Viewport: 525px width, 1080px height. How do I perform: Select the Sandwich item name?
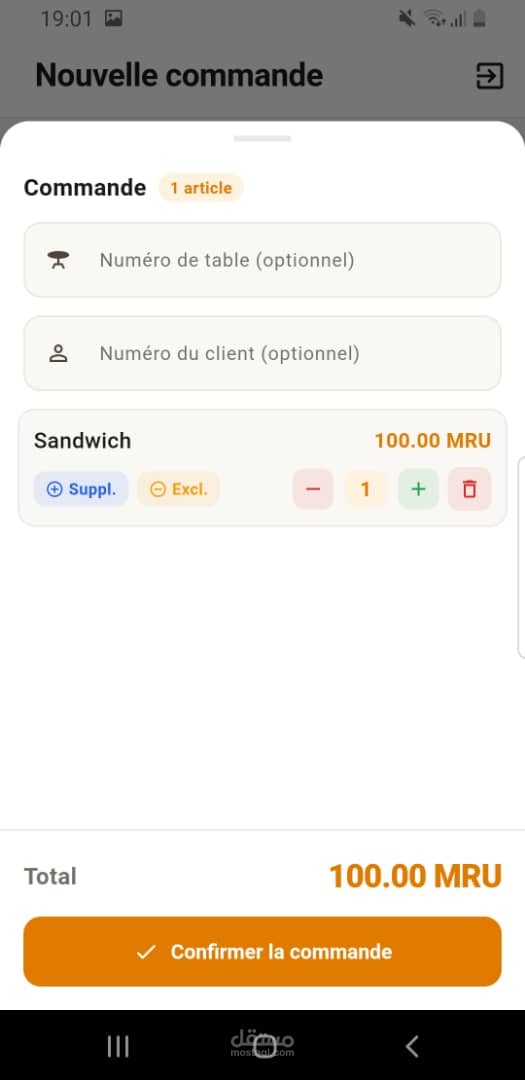83,441
